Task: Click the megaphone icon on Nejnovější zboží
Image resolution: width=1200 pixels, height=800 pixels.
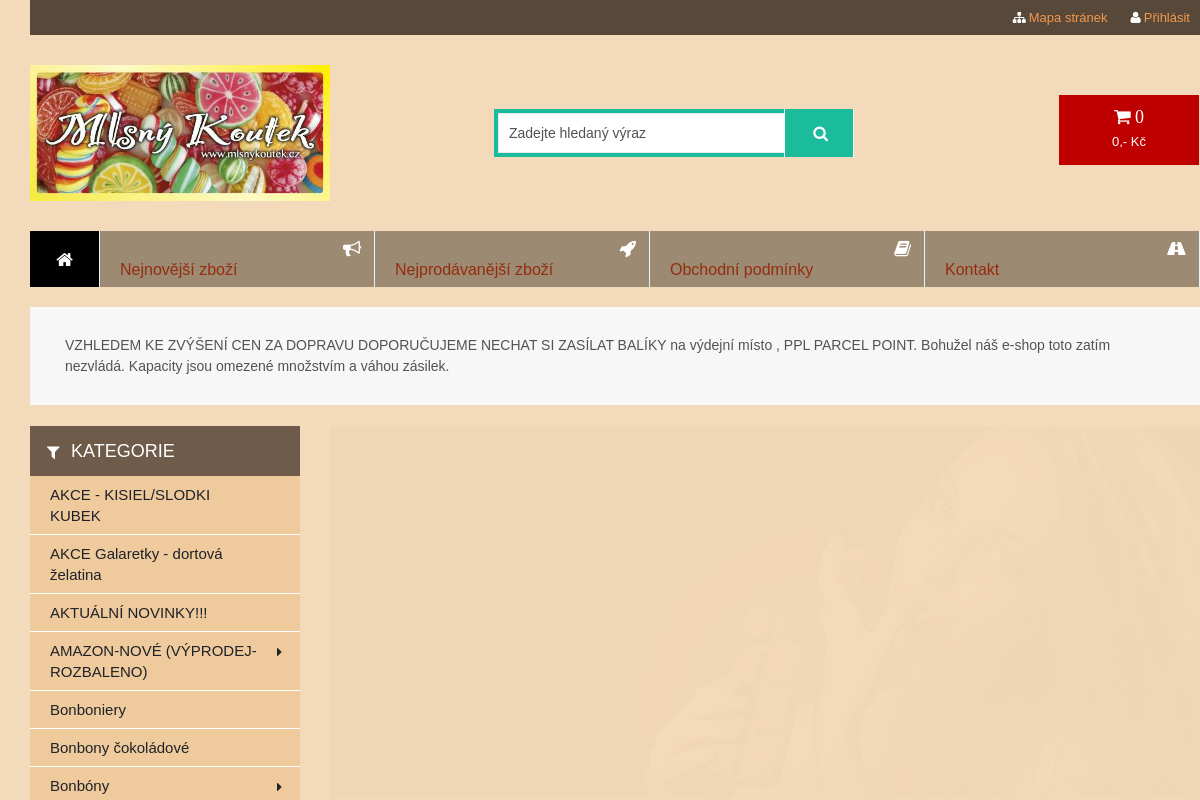Action: [352, 248]
